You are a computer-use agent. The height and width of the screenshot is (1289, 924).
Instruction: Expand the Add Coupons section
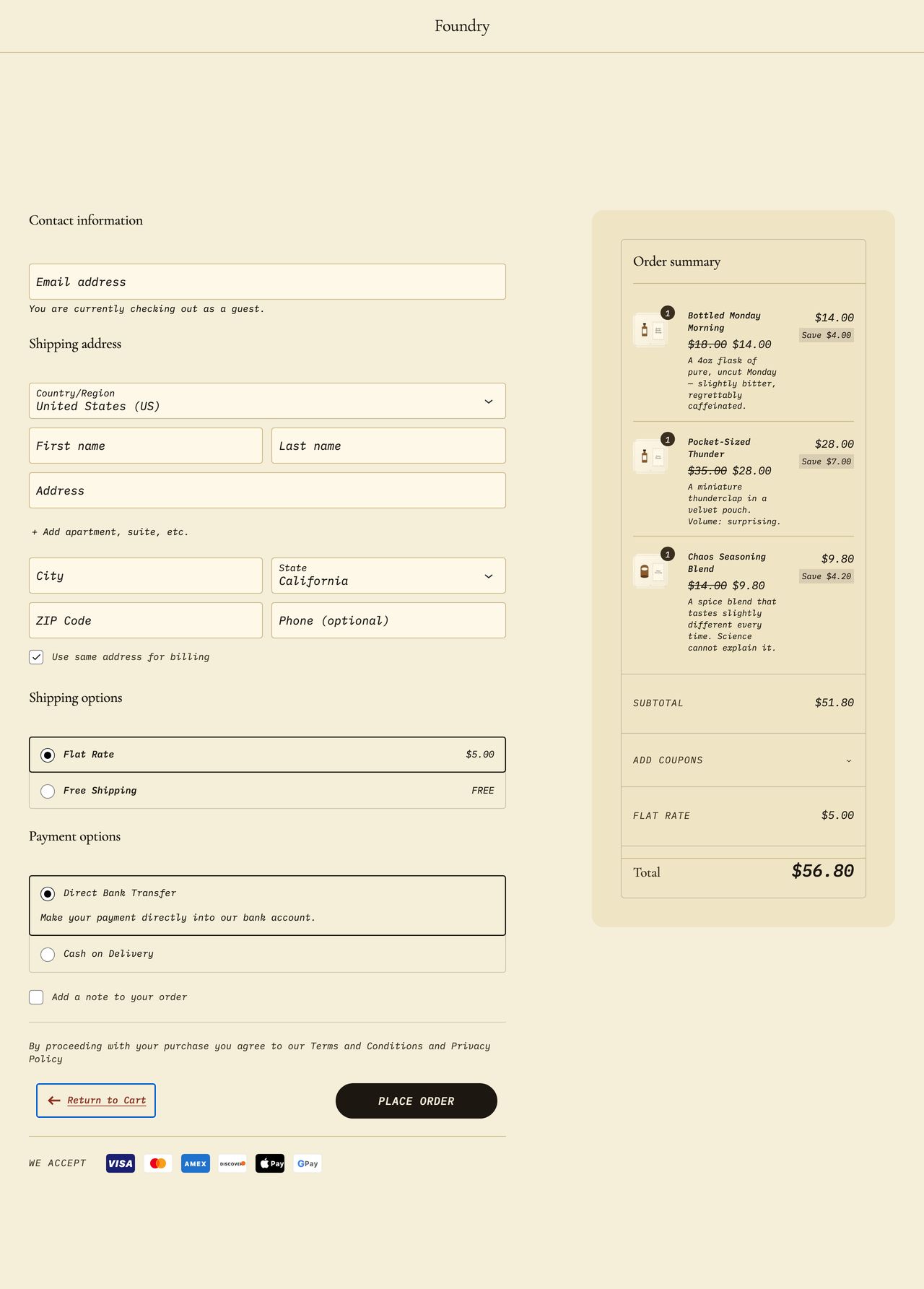pos(743,760)
